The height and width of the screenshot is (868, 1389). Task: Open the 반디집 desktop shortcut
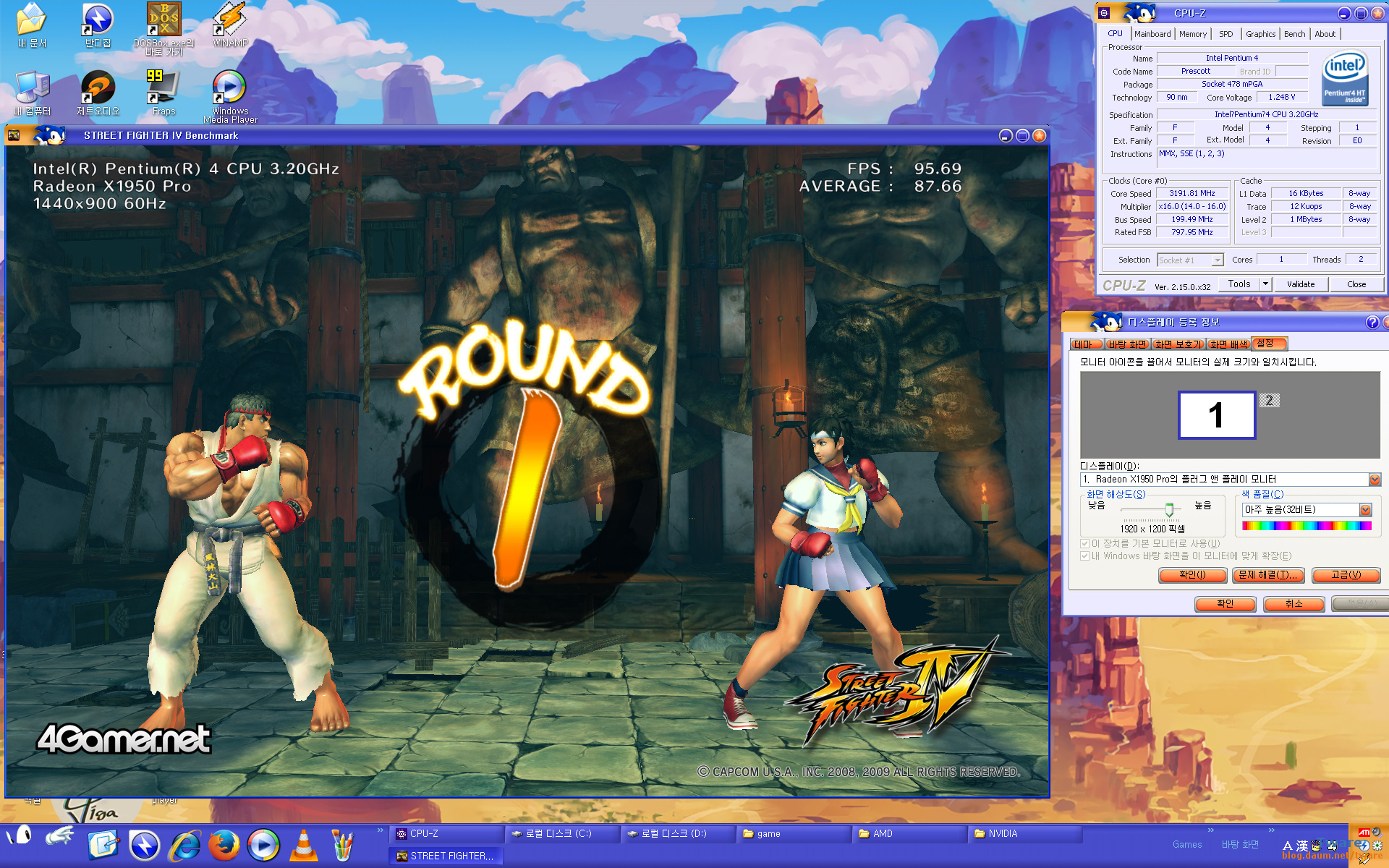pyautogui.click(x=98, y=25)
